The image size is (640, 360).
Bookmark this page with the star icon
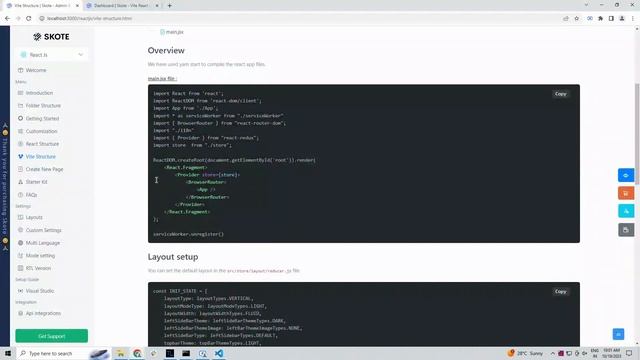click(576, 18)
